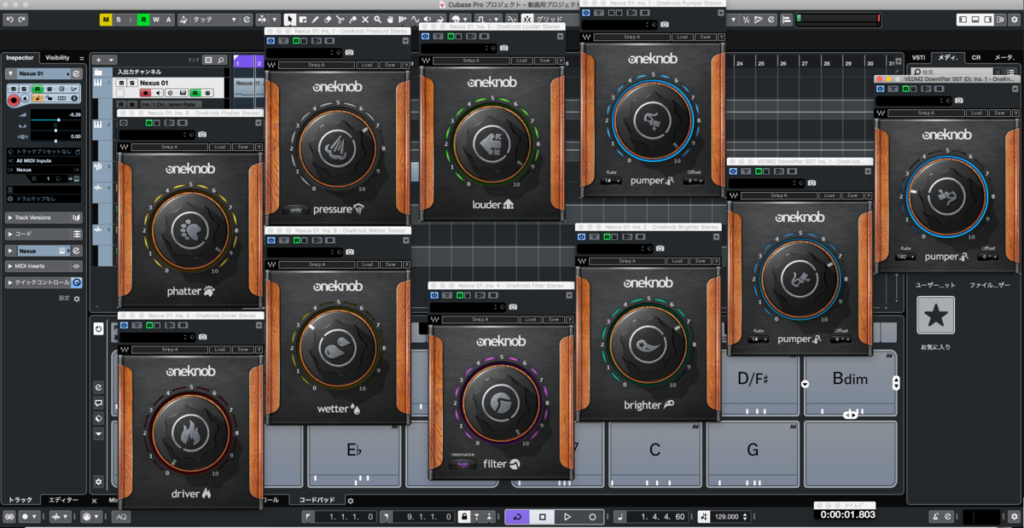Switch to the Inspector tab
This screenshot has width=1024, height=528.
[x=19, y=58]
